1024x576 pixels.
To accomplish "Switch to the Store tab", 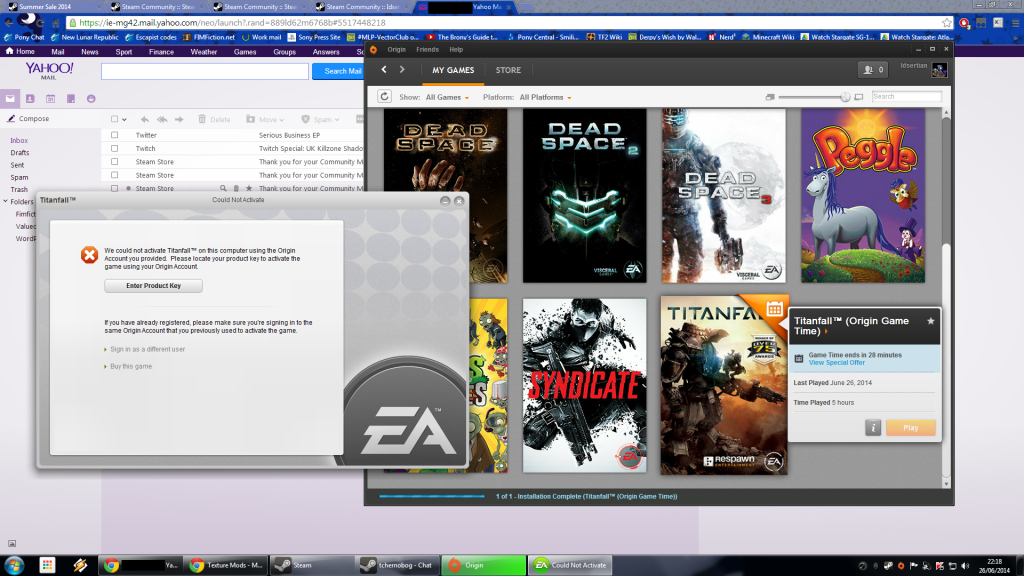I will [x=508, y=70].
